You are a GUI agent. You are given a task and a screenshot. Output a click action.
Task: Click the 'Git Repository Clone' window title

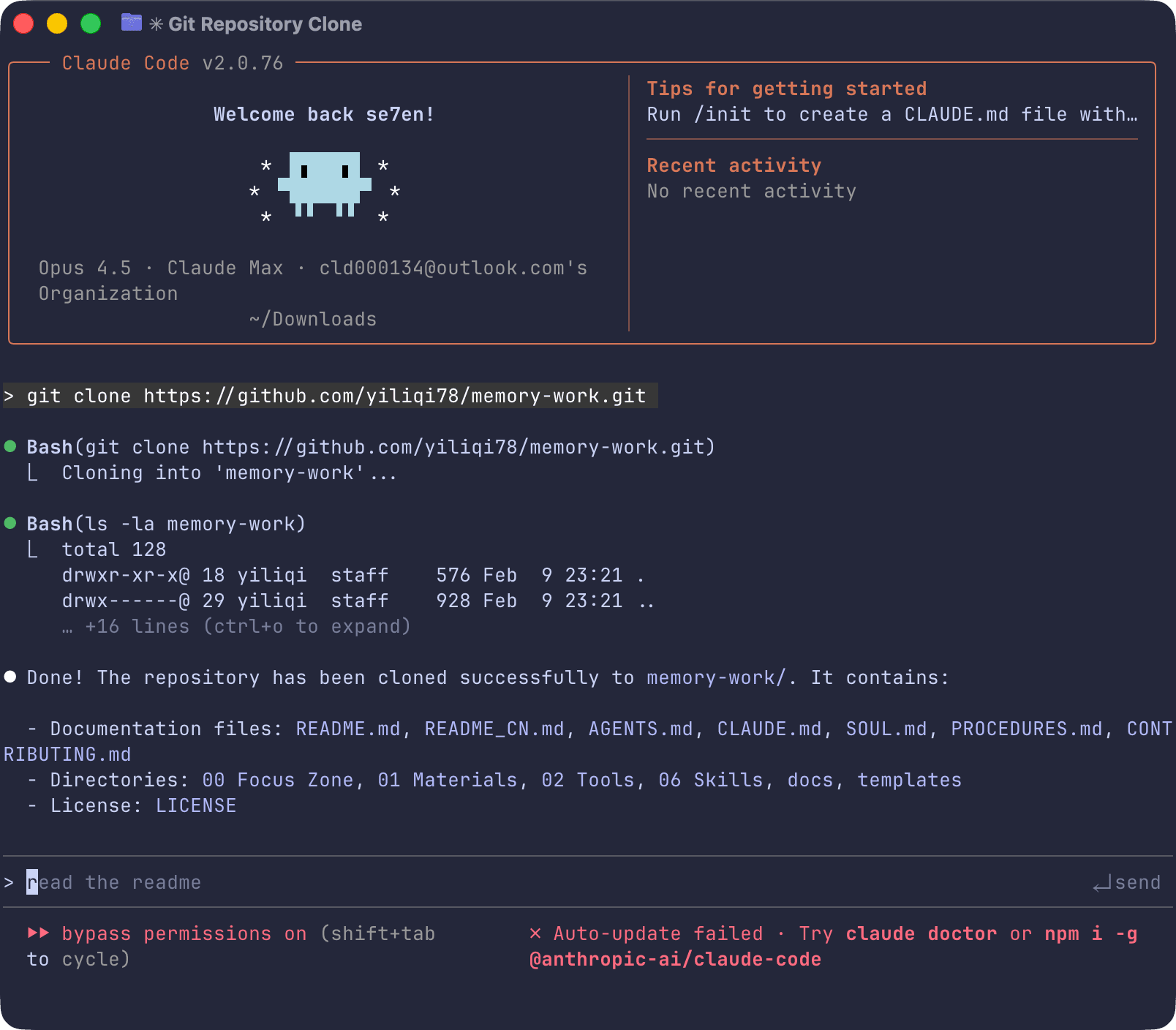point(265,24)
